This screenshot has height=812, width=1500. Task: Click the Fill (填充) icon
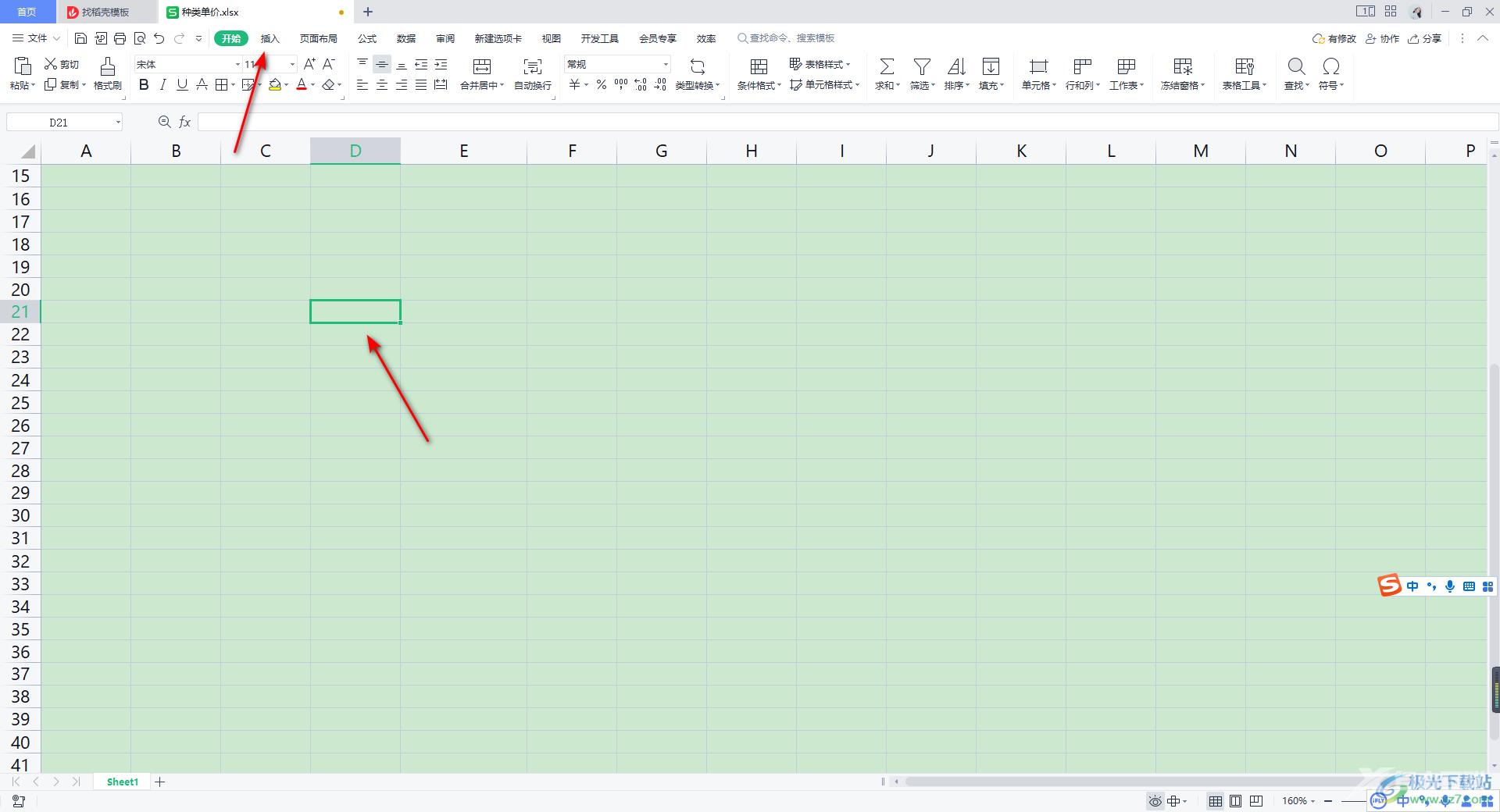[991, 66]
